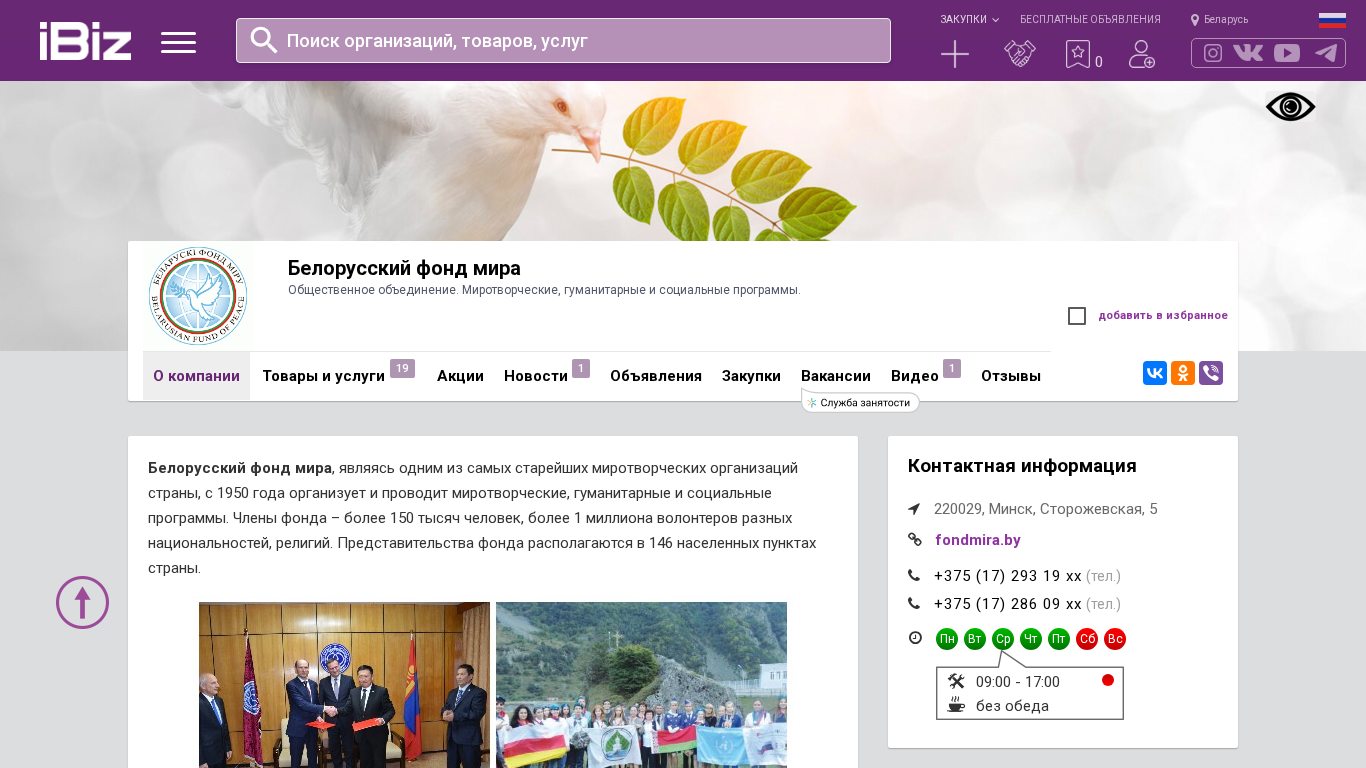Open the handshake meeting photo

(344, 685)
